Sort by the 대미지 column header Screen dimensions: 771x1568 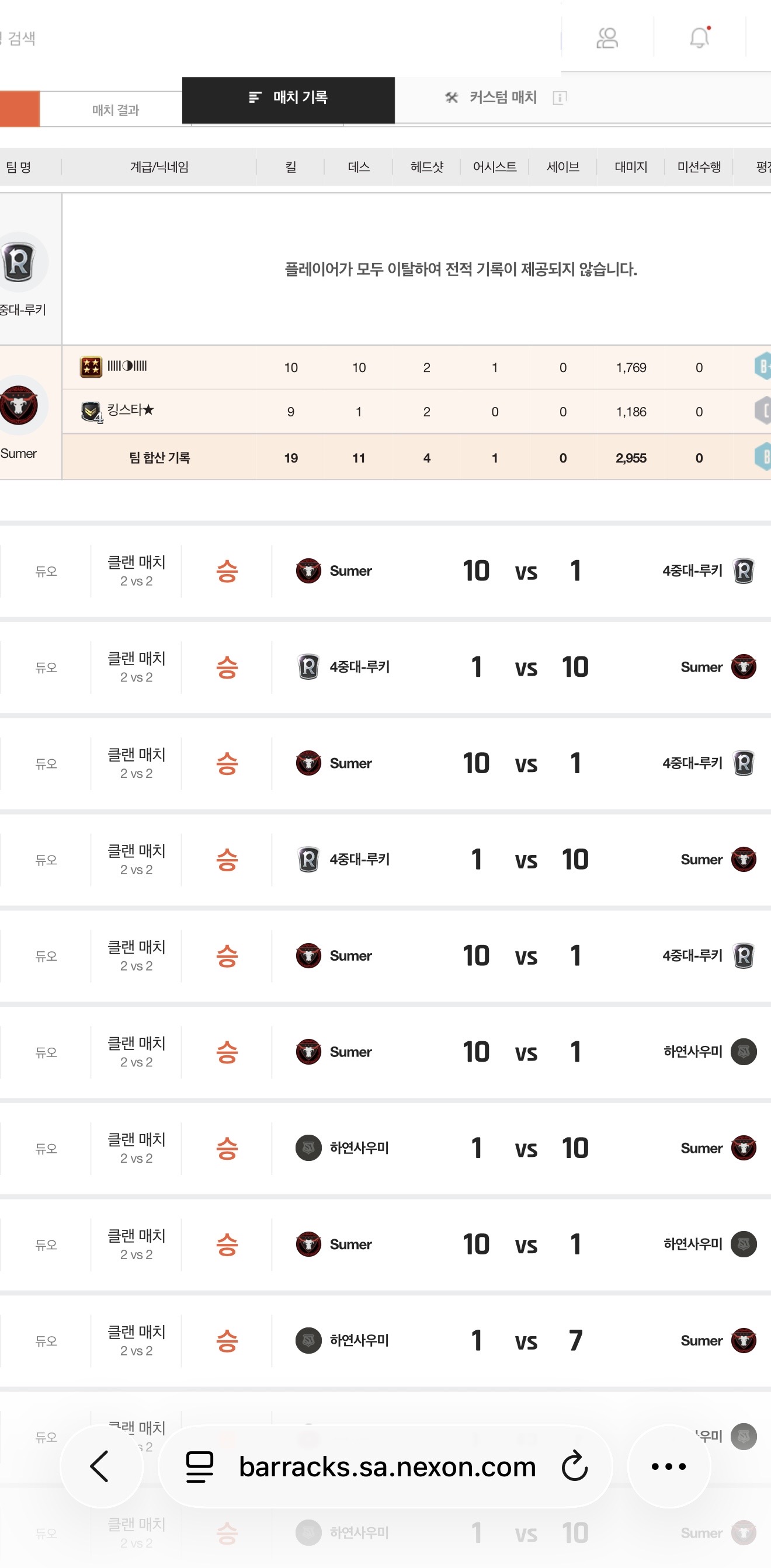point(630,167)
